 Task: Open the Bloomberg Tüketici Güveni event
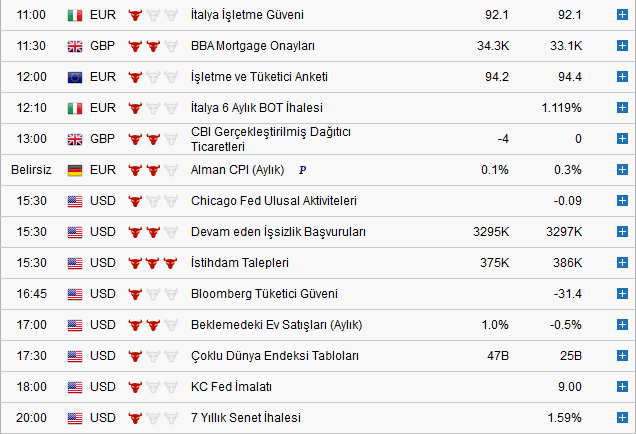pyautogui.click(x=264, y=294)
